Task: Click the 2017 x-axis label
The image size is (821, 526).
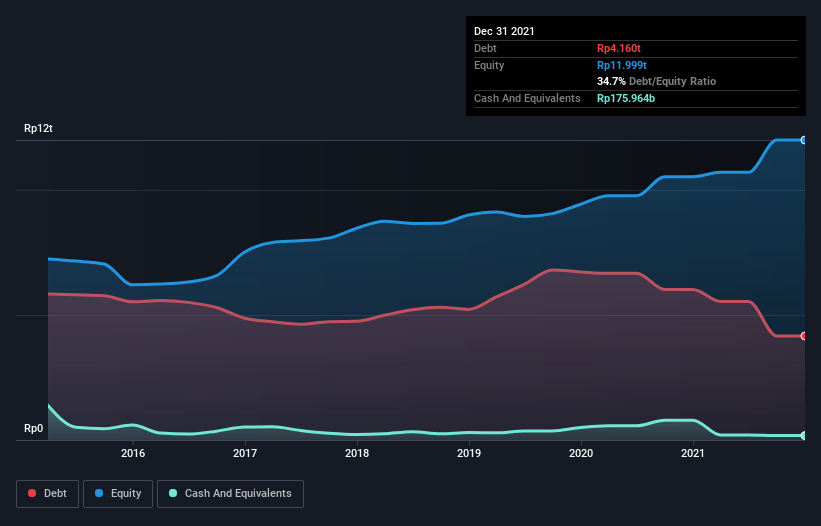Action: pyautogui.click(x=245, y=453)
